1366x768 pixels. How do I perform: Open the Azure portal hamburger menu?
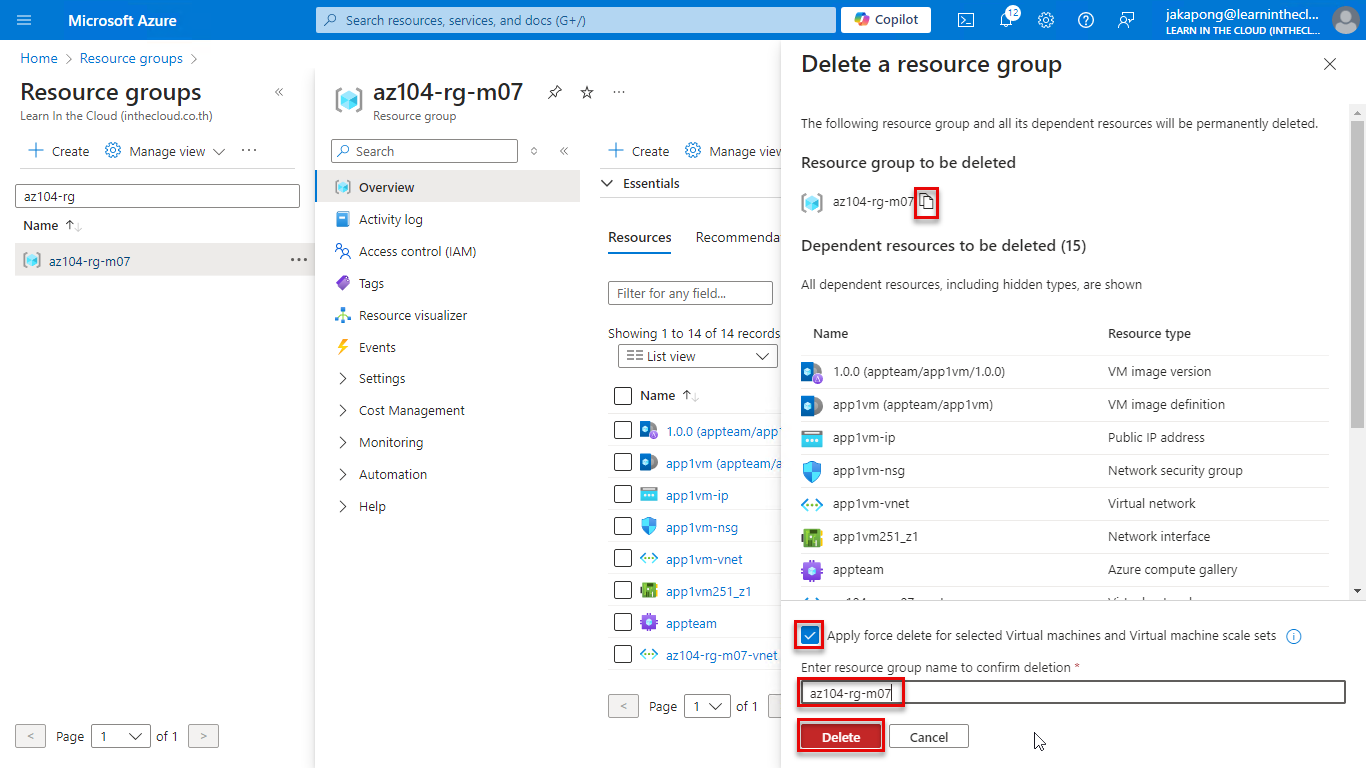[25, 20]
